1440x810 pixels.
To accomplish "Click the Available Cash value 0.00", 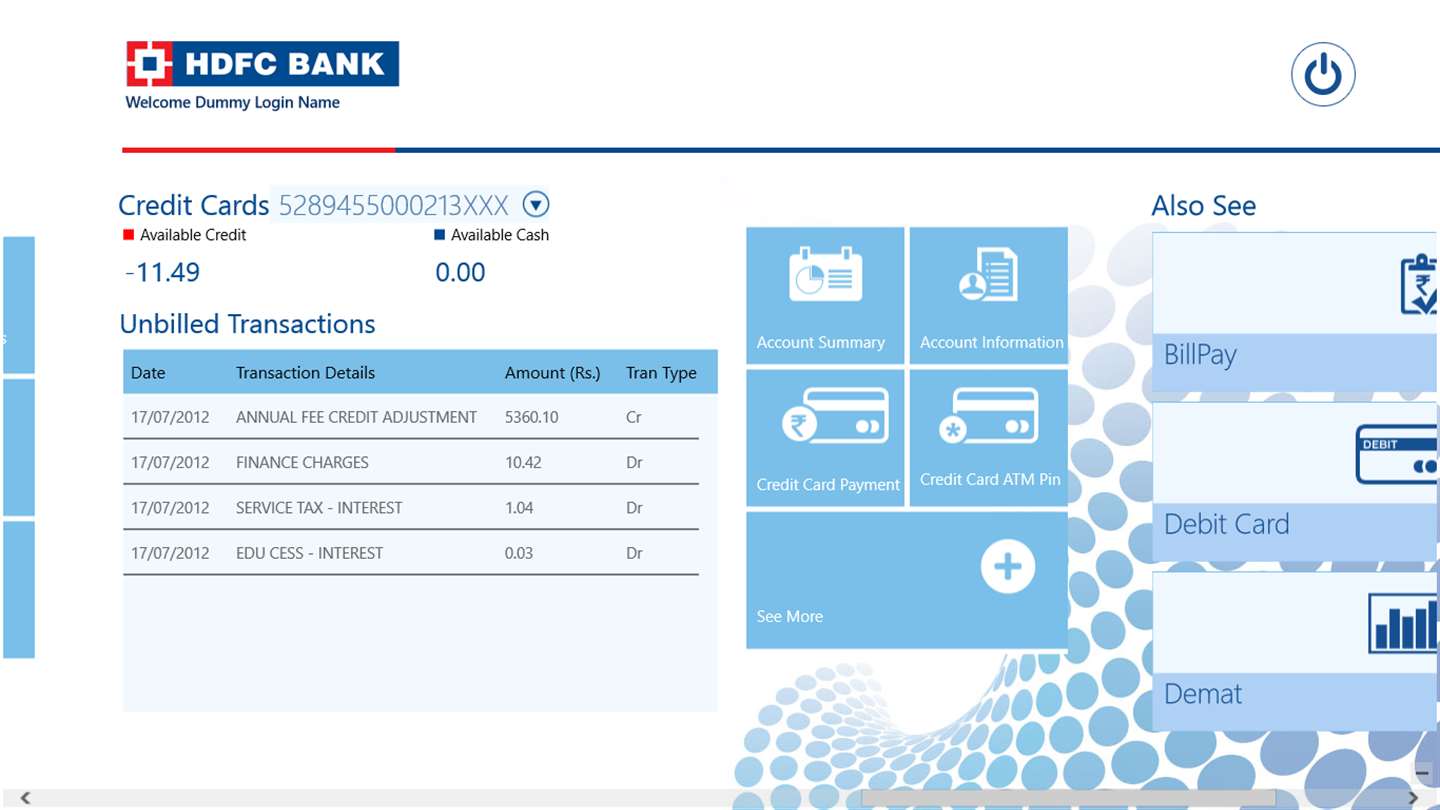I will (460, 272).
